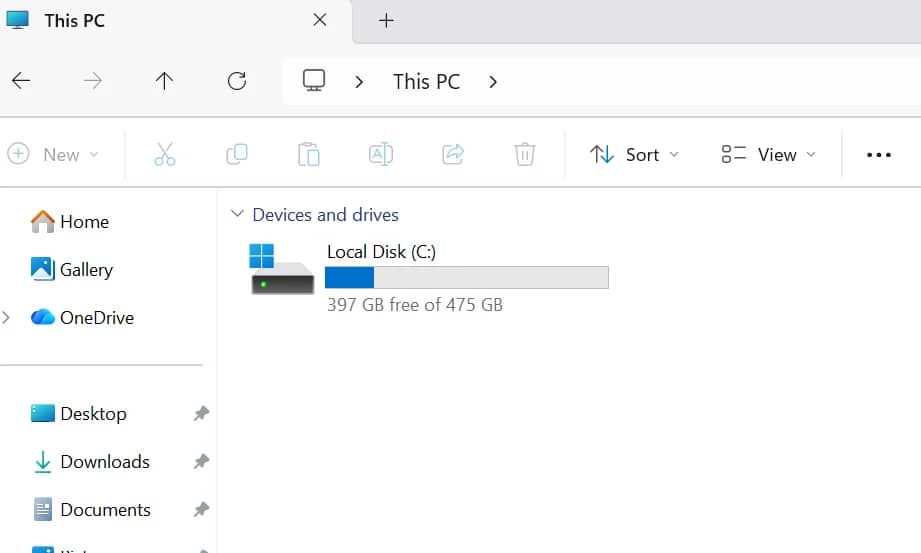Open the New item dropdown
Image resolution: width=921 pixels, height=553 pixels.
coord(53,155)
